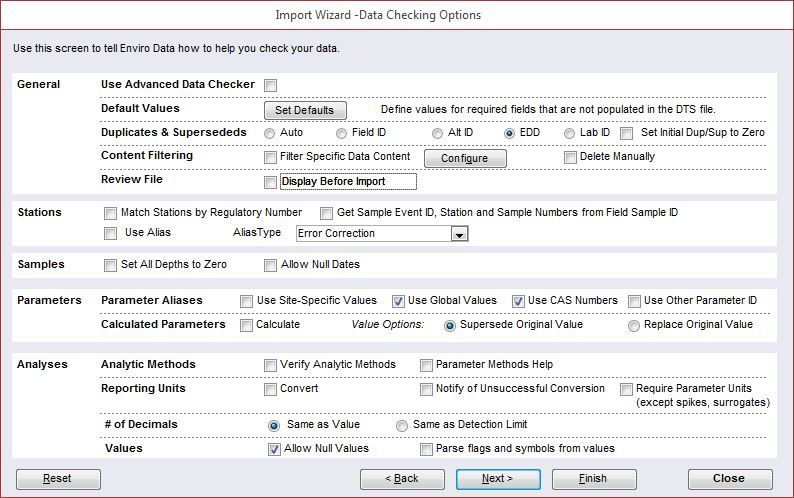Image resolution: width=794 pixels, height=498 pixels.
Task: Enable Filter Specific Data Content
Action: pos(270,158)
